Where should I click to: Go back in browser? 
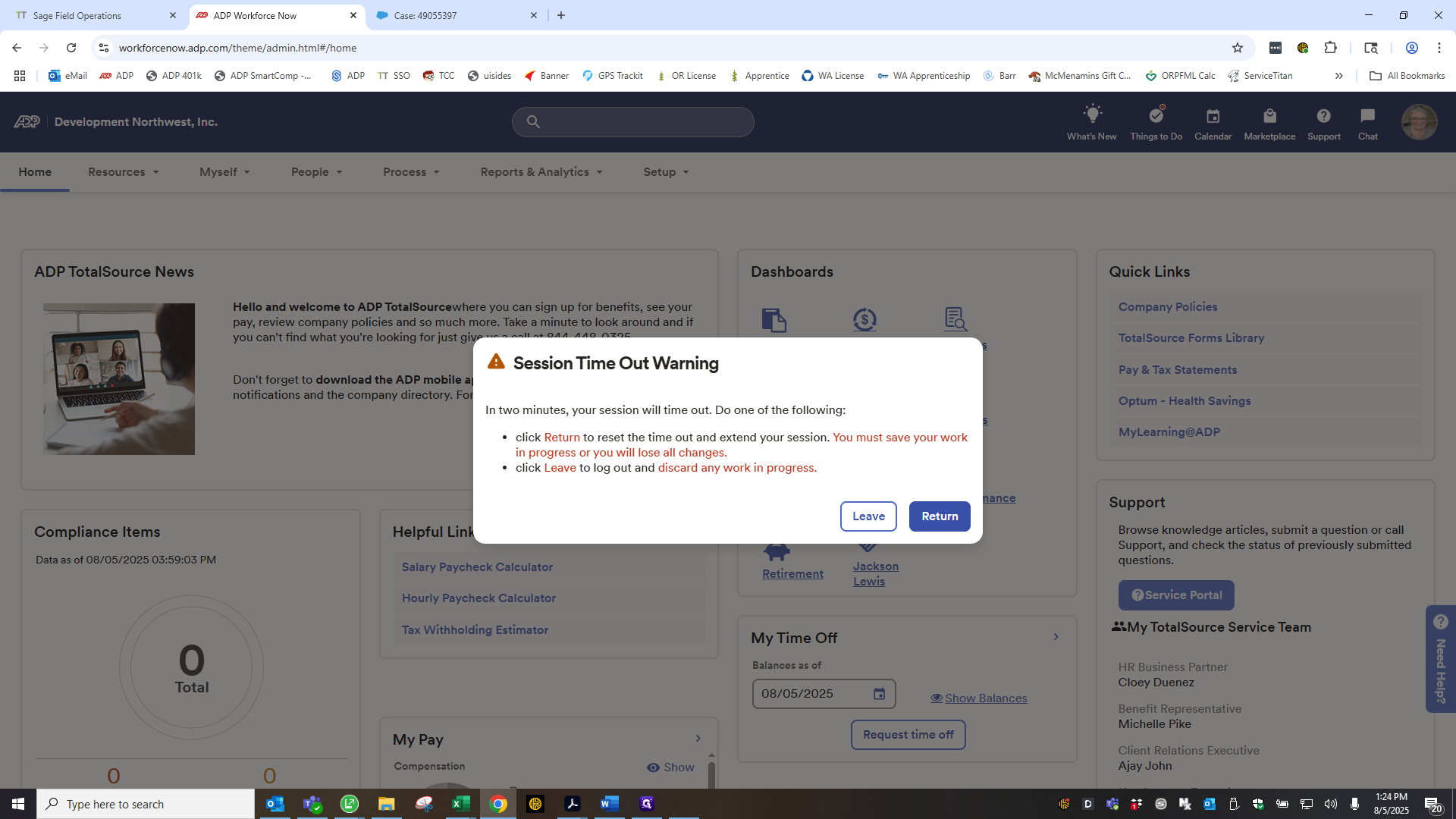pyautogui.click(x=17, y=48)
